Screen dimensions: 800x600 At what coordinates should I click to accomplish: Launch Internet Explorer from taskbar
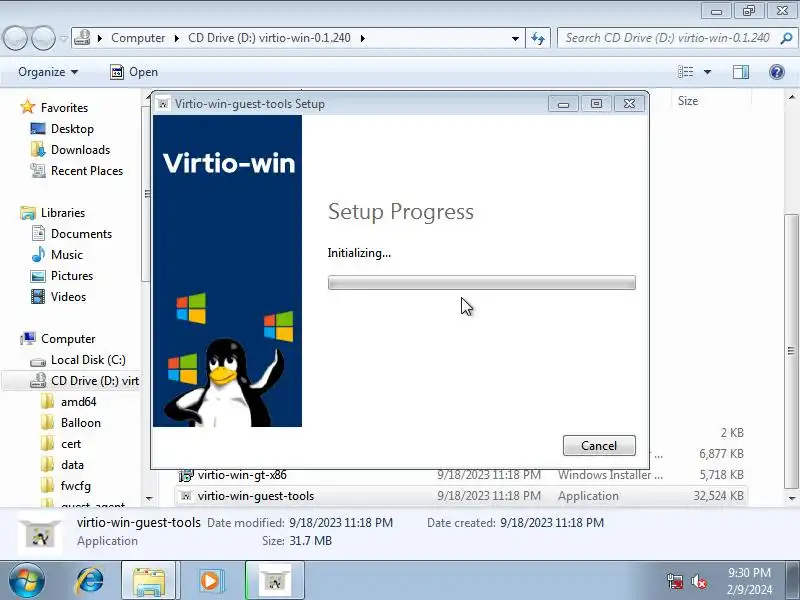(x=89, y=580)
